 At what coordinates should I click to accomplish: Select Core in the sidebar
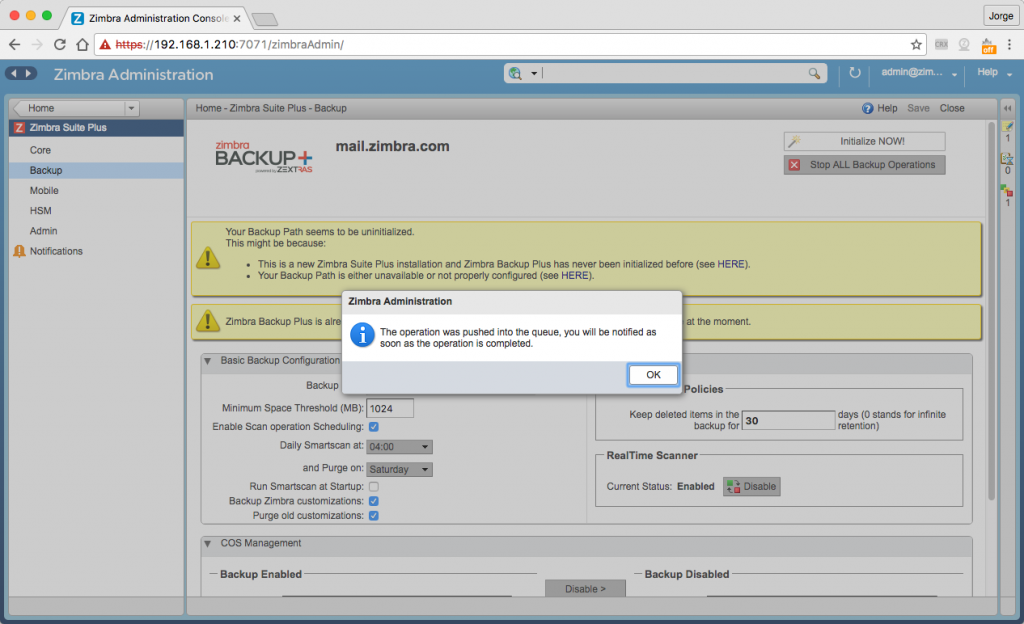pos(96,150)
